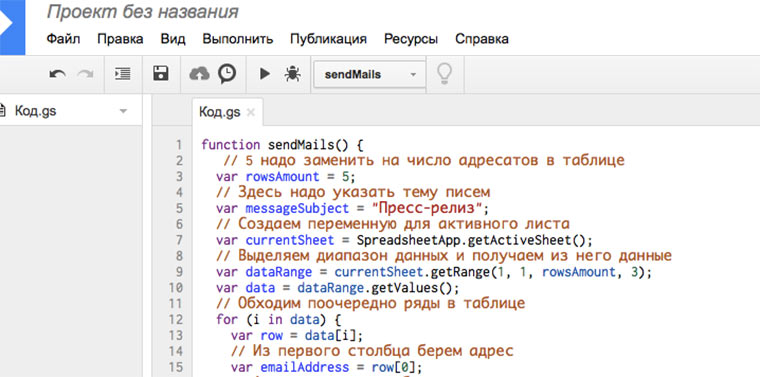Open project triggers clock icon
The image size is (760, 377).
point(227,74)
